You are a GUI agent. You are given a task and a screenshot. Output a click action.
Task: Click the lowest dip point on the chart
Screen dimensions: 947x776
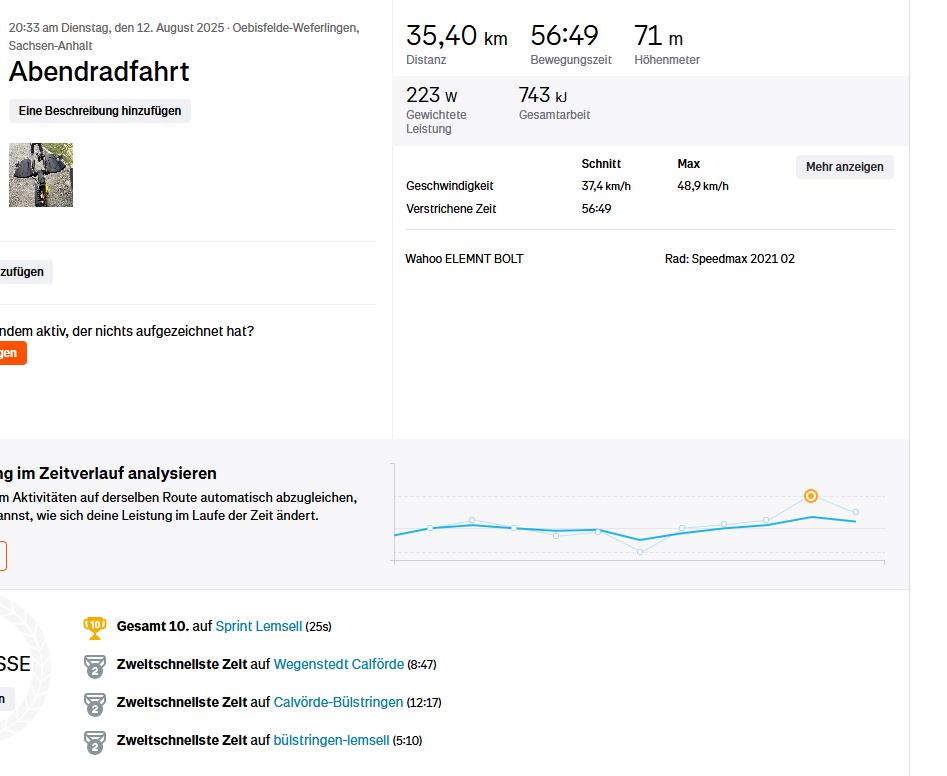coord(640,551)
